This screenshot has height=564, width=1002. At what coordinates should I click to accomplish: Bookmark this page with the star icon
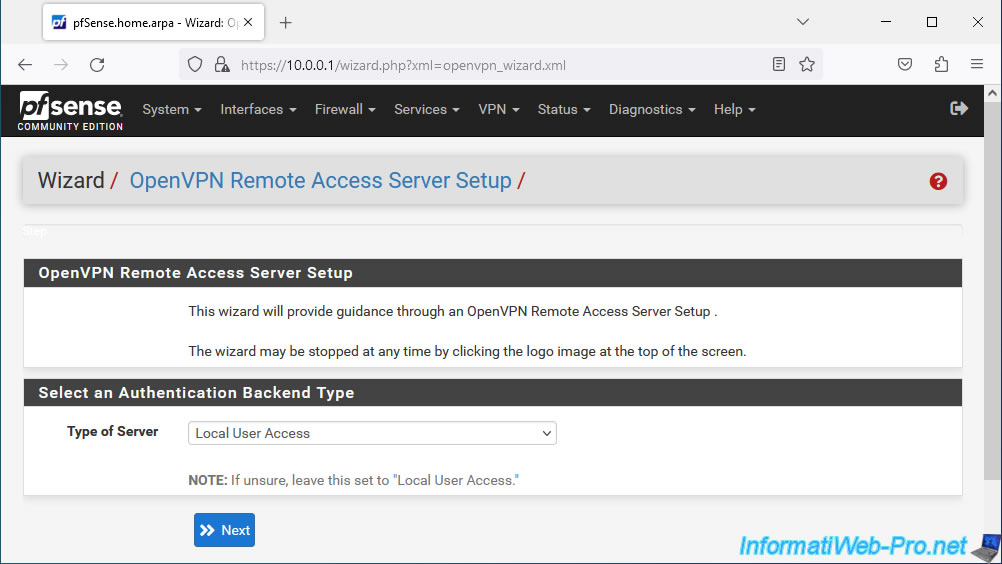(806, 64)
